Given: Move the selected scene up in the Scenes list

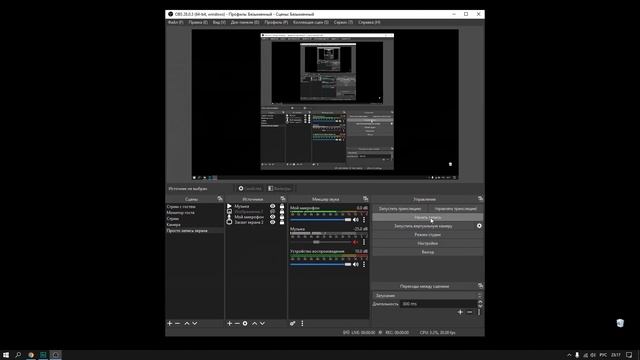Looking at the screenshot, I should click(187, 323).
